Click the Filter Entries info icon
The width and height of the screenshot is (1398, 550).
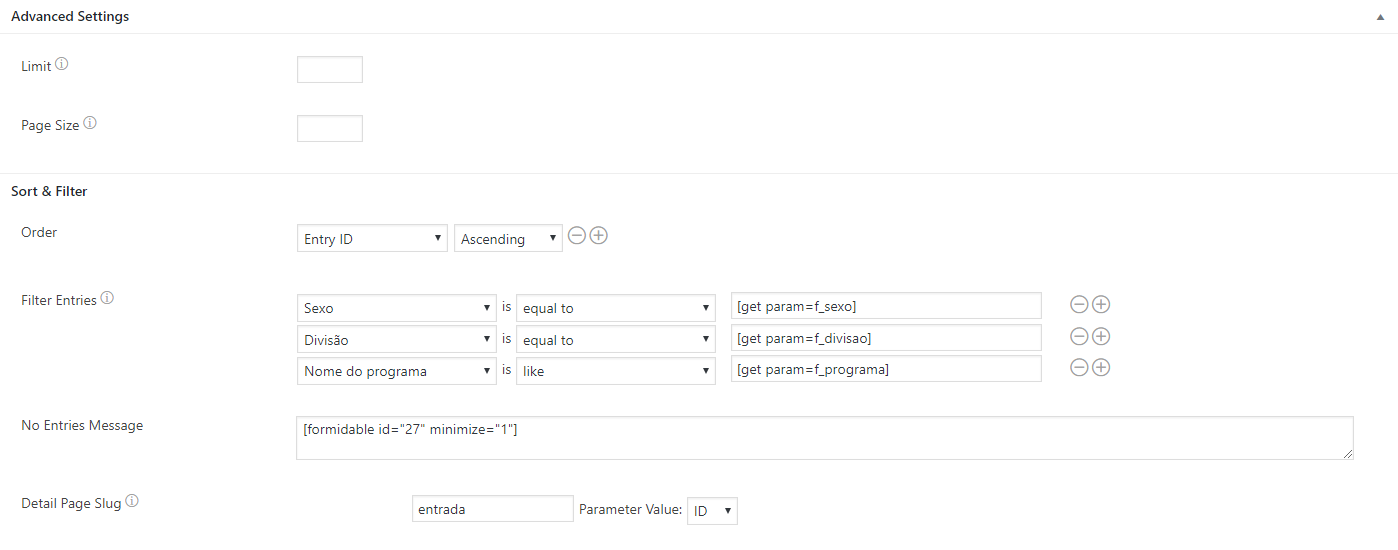tap(107, 299)
